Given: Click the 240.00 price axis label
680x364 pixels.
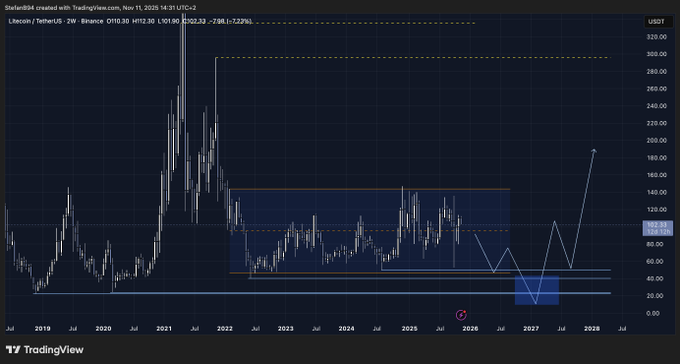Looking at the screenshot, I should 656,106.
